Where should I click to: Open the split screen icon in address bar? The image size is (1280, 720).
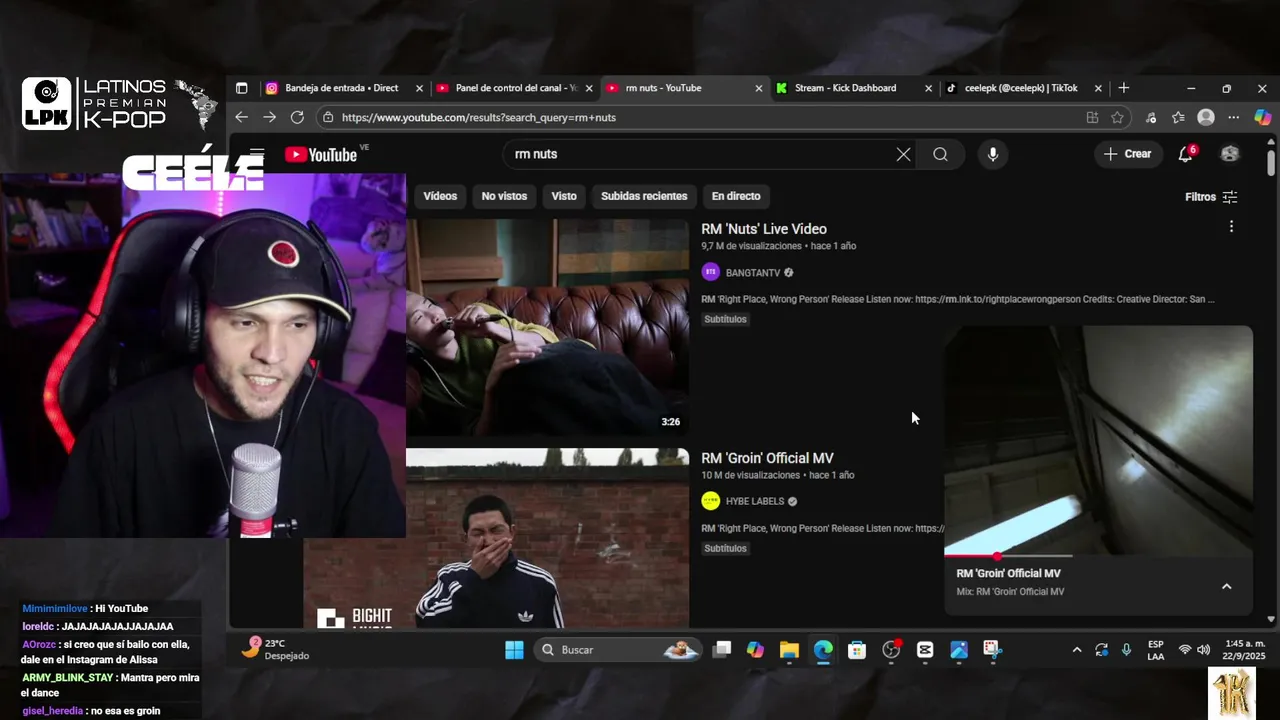tap(1092, 117)
